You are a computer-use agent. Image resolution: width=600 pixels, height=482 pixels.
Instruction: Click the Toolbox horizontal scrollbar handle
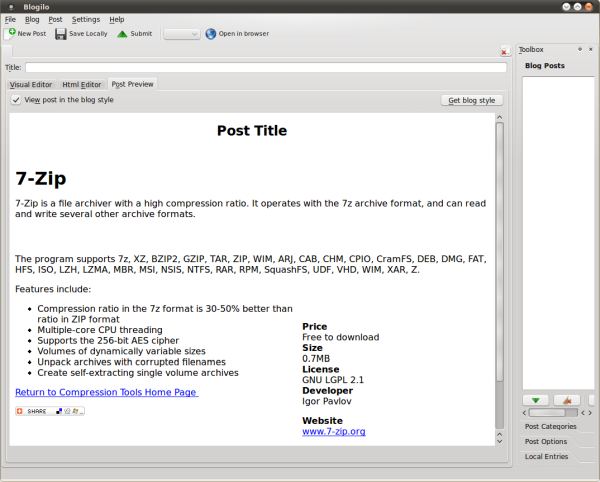[546, 413]
